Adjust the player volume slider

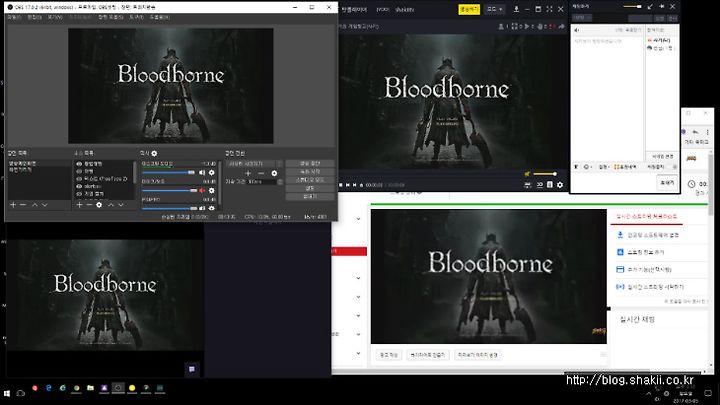point(545,174)
